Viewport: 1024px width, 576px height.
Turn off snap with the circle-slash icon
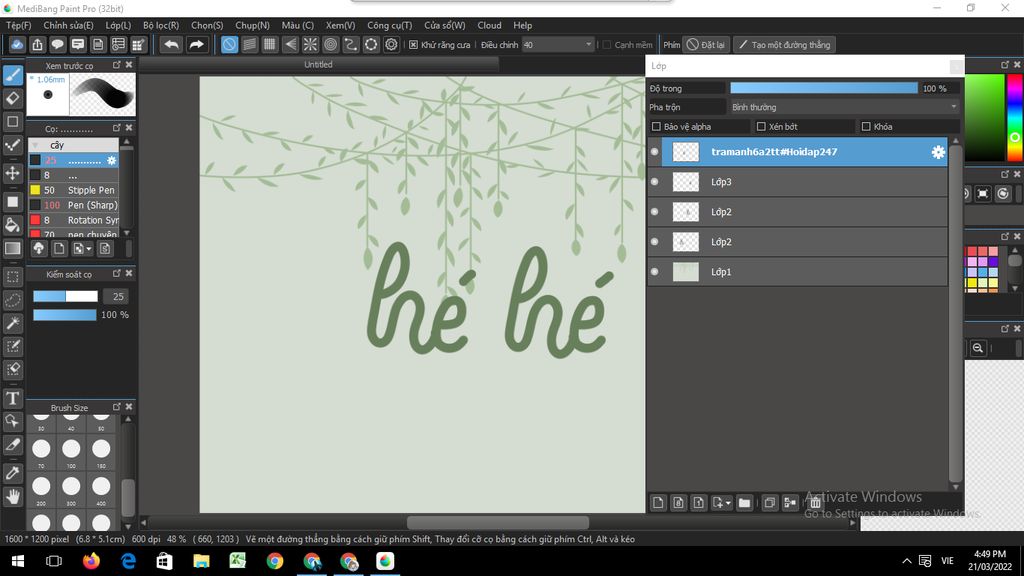(x=229, y=44)
